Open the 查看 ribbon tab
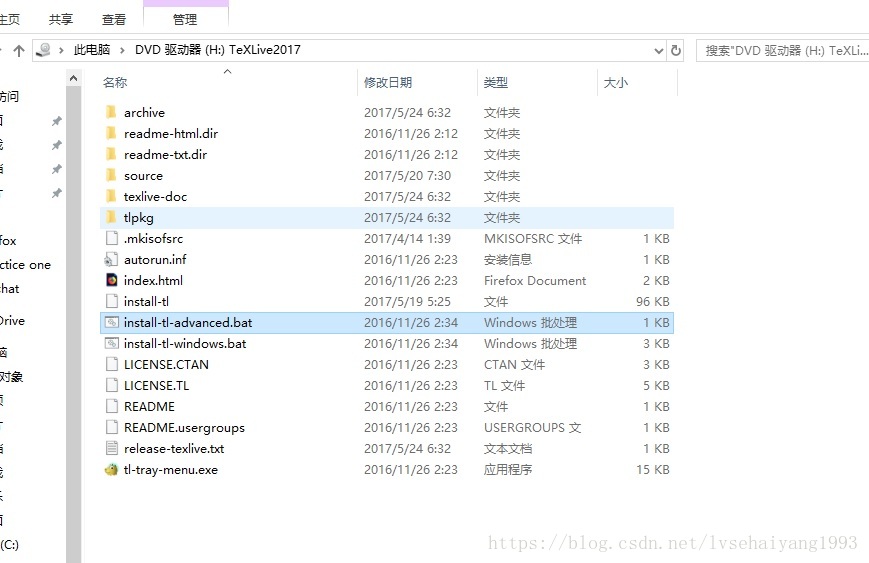This screenshot has height=563, width=869. [x=114, y=19]
